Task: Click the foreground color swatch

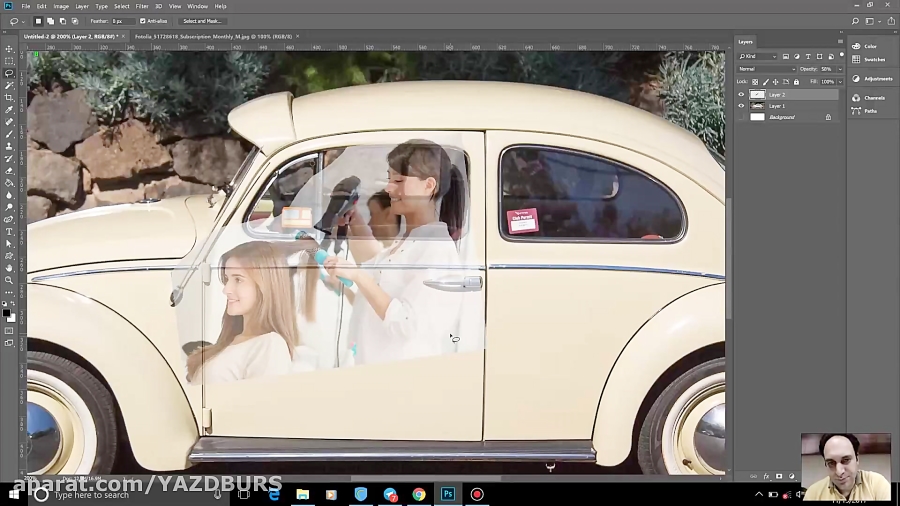Action: tap(6, 312)
